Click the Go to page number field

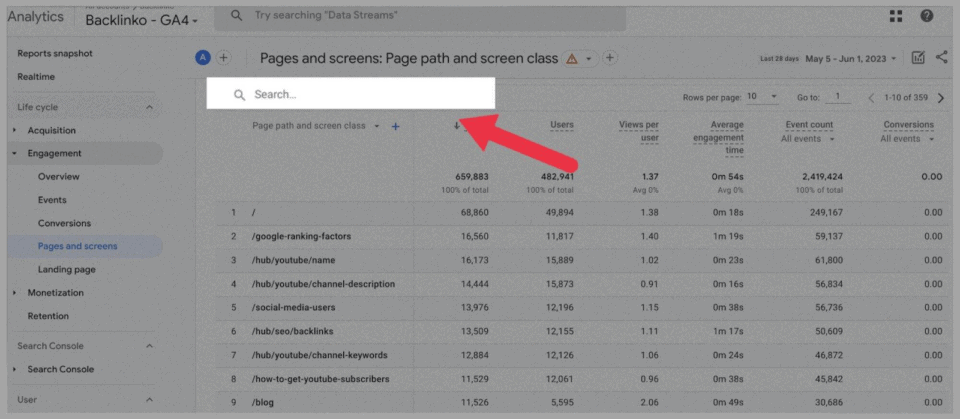click(x=836, y=97)
